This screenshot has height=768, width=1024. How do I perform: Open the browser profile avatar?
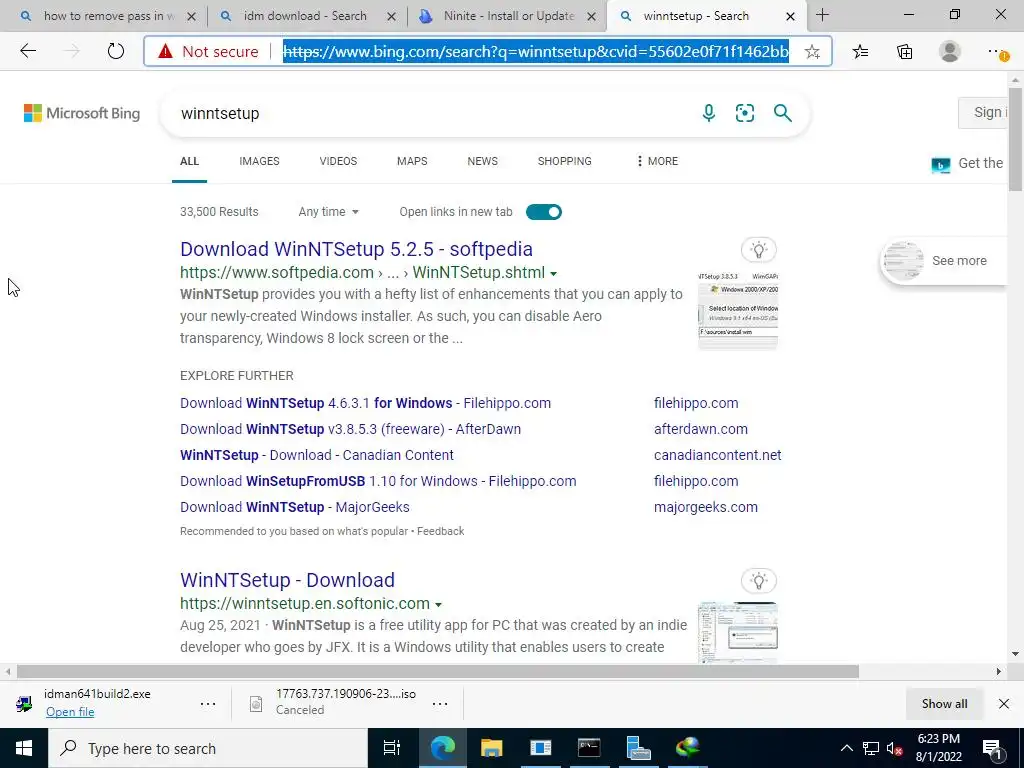point(950,52)
